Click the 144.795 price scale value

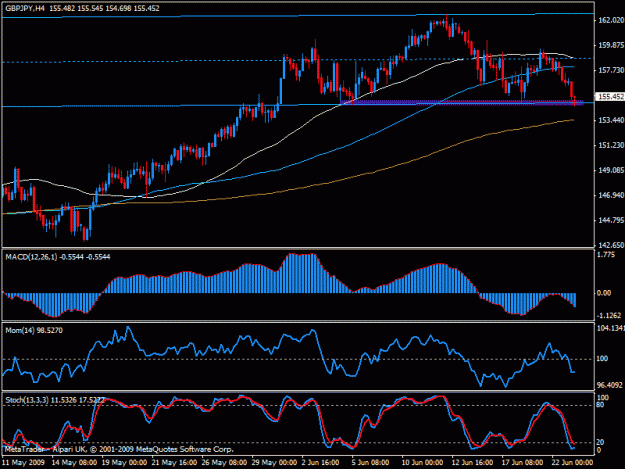click(610, 220)
